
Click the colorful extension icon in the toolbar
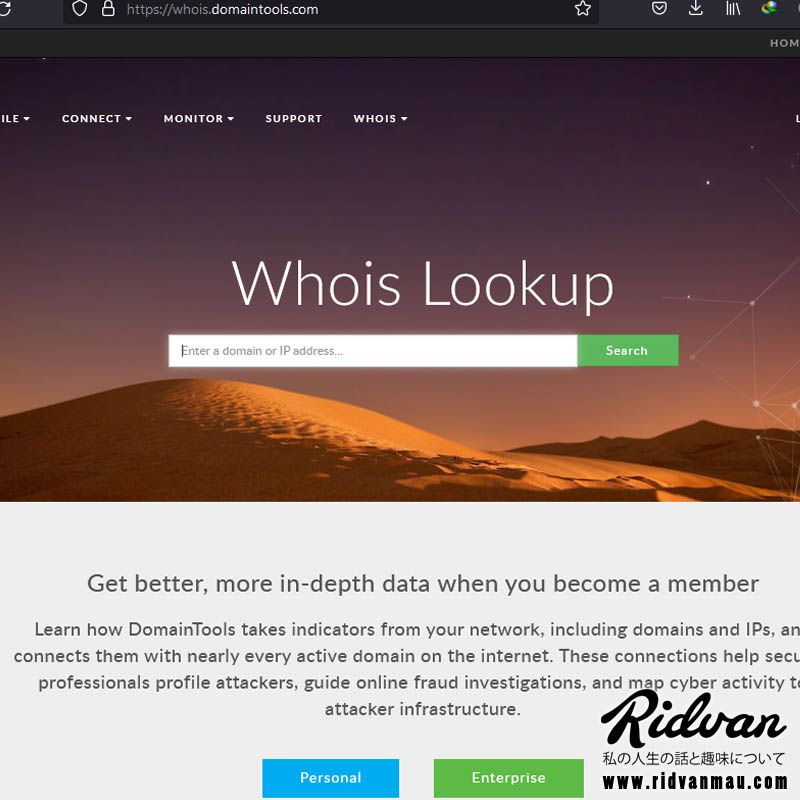pos(769,9)
